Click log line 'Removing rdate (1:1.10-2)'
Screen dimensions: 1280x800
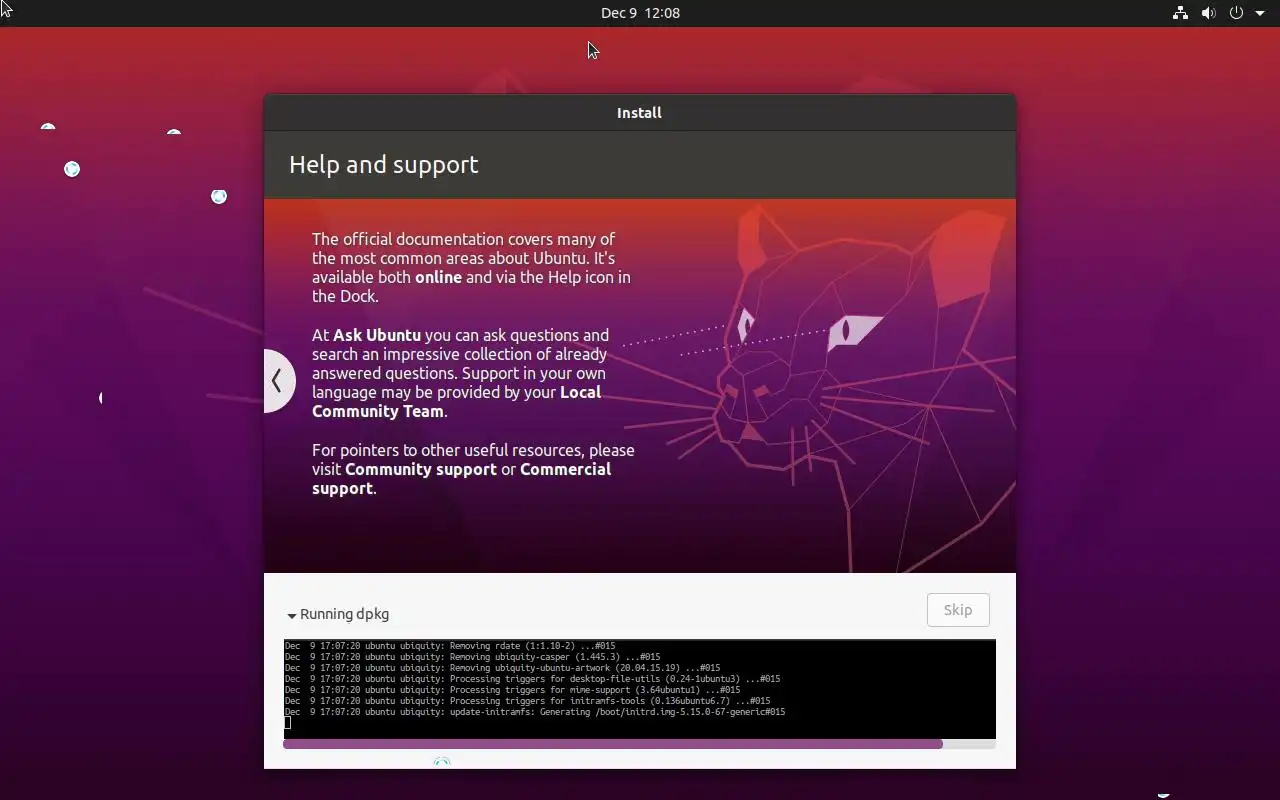(450, 646)
